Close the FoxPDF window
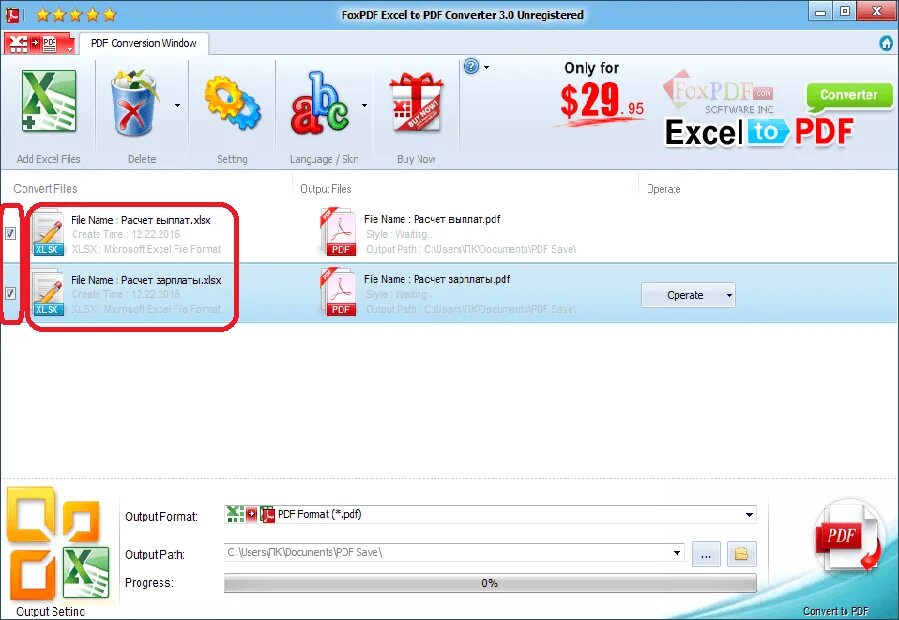Viewport: 899px width, 620px height. coord(877,12)
